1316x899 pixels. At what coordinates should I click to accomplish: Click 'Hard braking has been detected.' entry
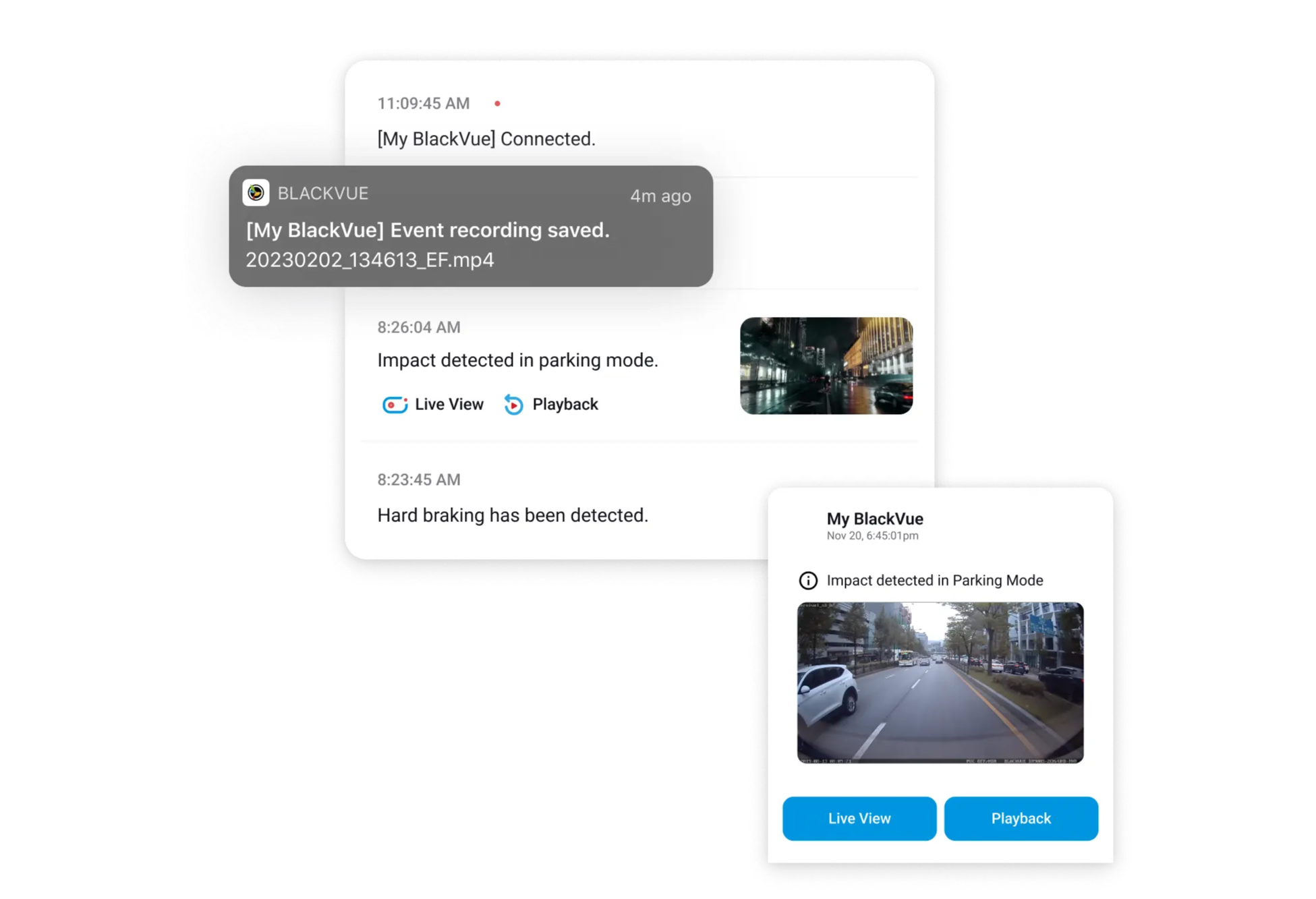[513, 515]
